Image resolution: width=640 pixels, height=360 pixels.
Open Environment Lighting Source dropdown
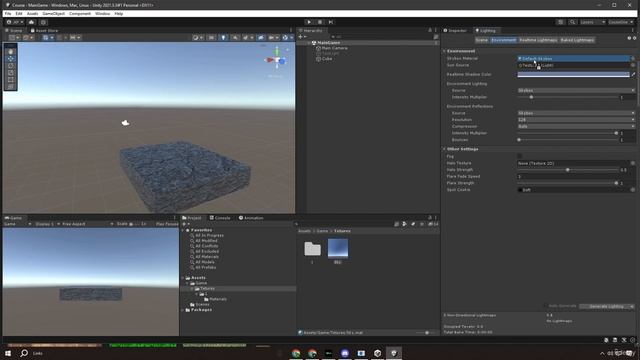pyautogui.click(x=576, y=90)
